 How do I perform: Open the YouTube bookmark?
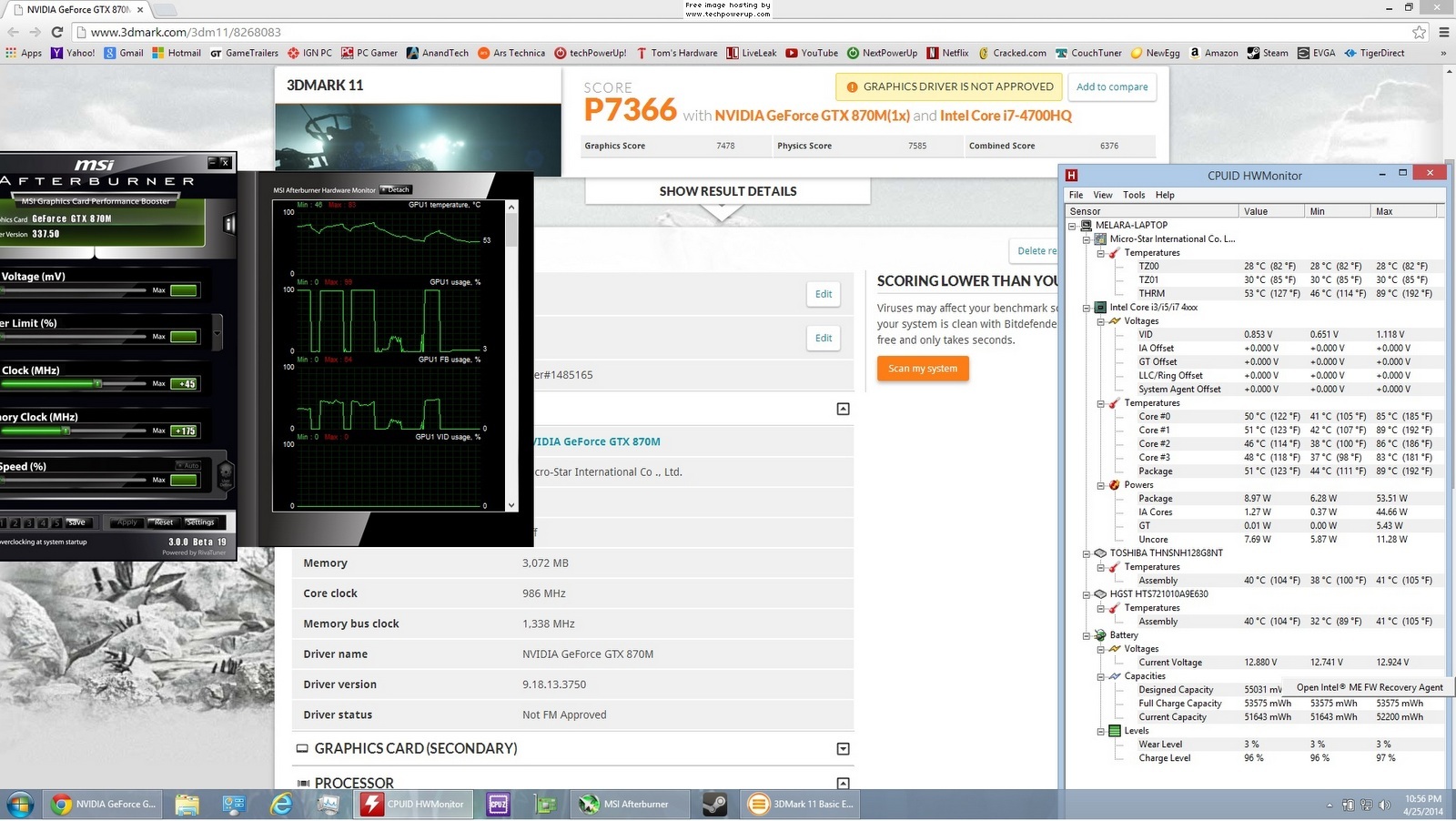(812, 53)
